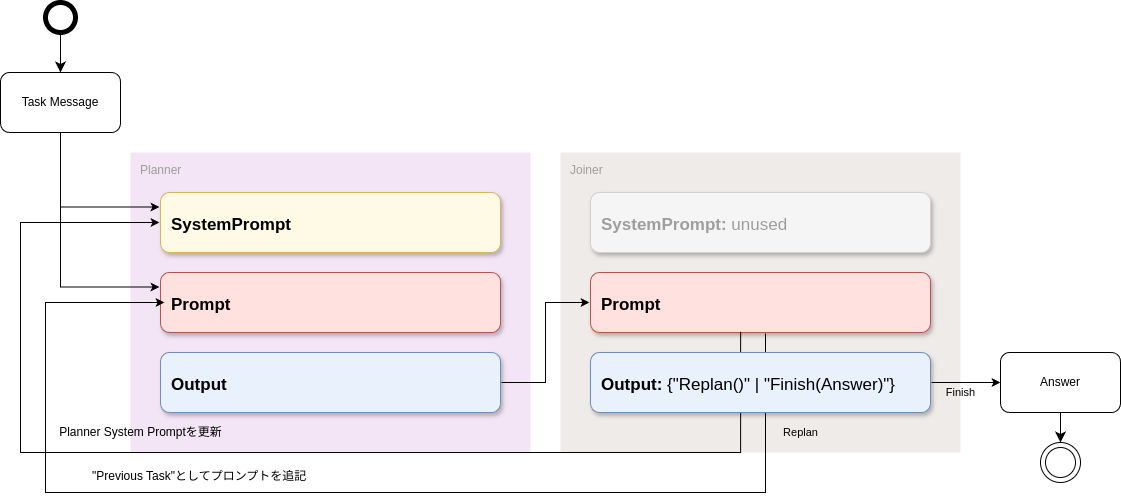Select the blue Planner Output box

pos(330,383)
